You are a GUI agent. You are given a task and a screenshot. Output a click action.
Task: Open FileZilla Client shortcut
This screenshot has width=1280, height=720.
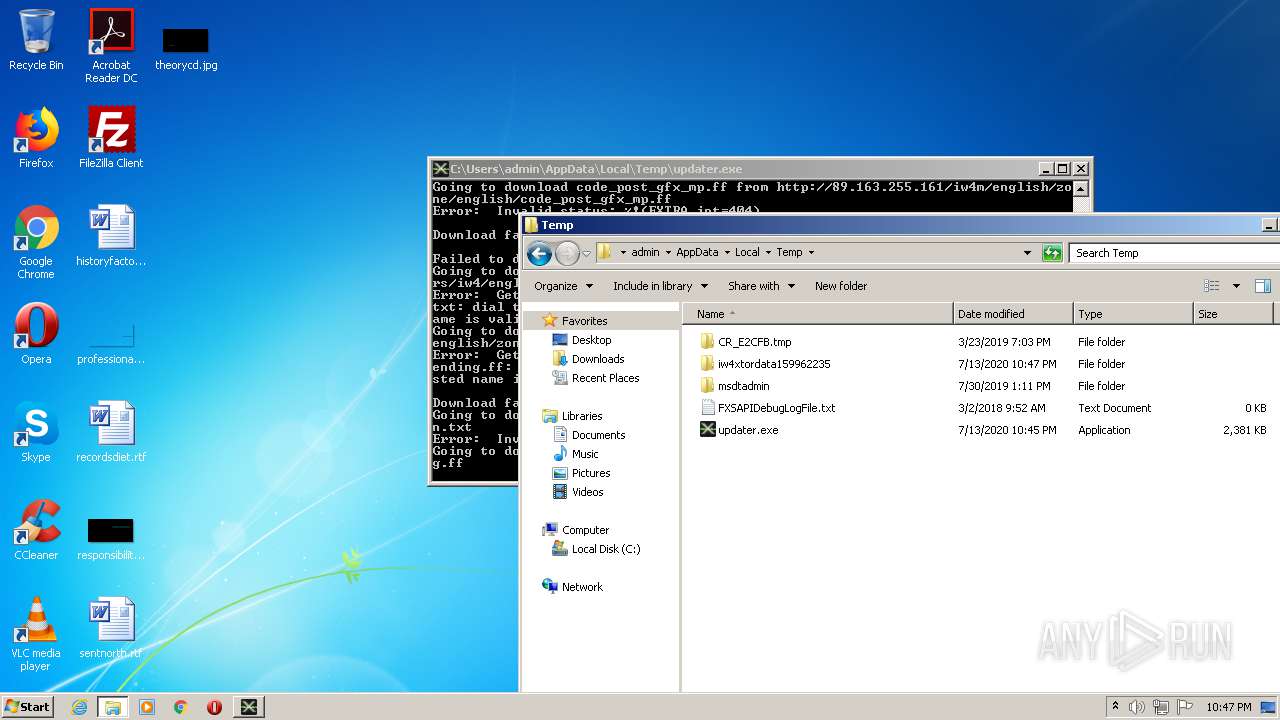111,138
